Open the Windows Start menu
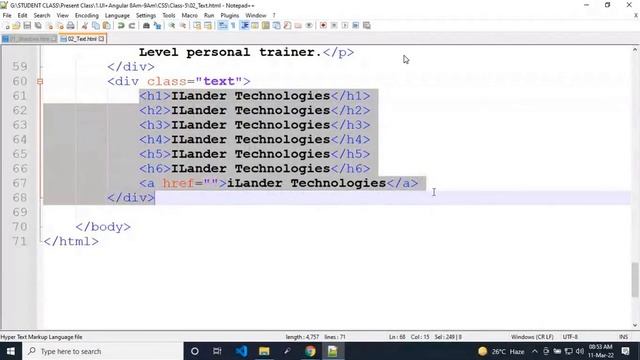Viewport: 640px width, 360px height. coord(11,351)
